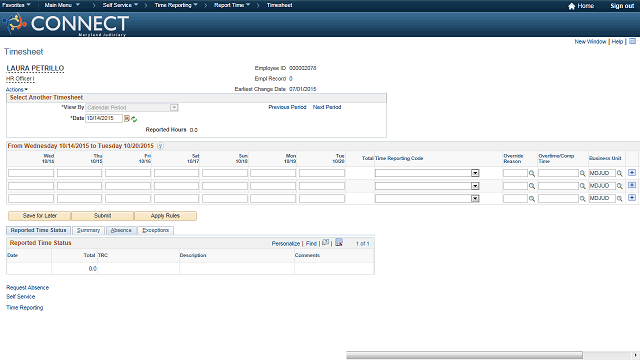Open Request Absence link
The image size is (640, 360).
[27, 288]
